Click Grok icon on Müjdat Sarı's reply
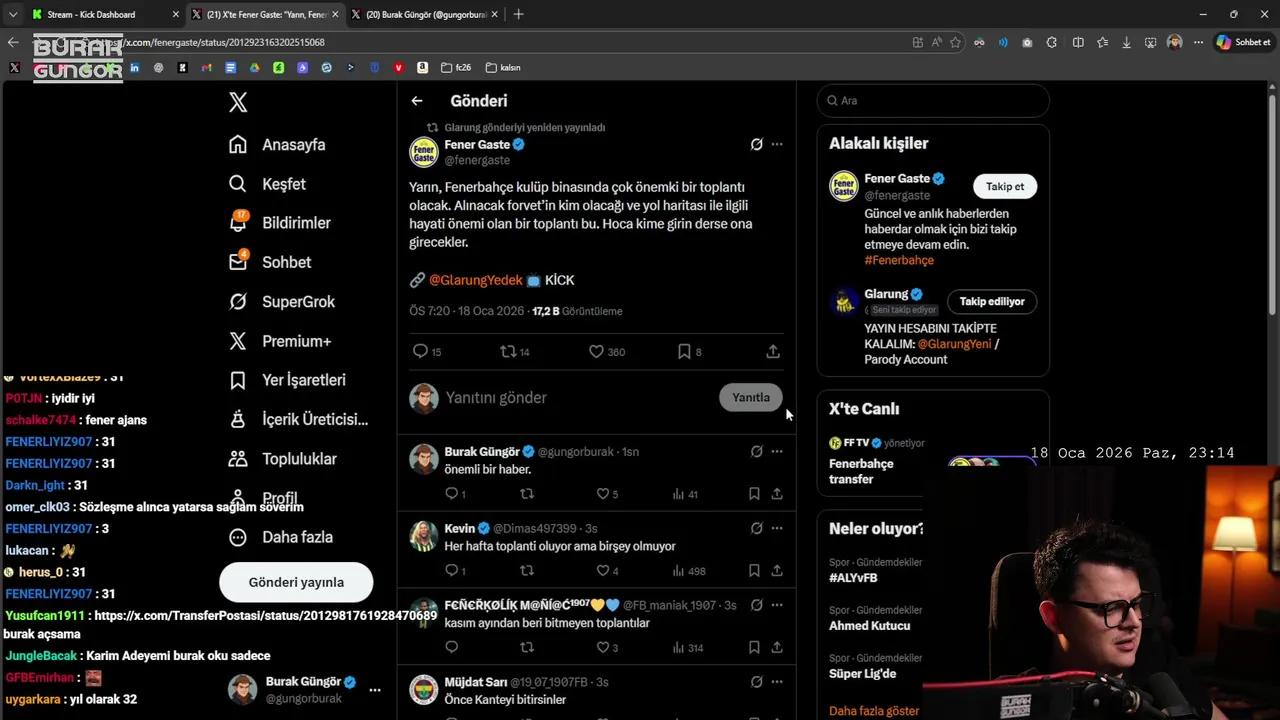 point(757,682)
